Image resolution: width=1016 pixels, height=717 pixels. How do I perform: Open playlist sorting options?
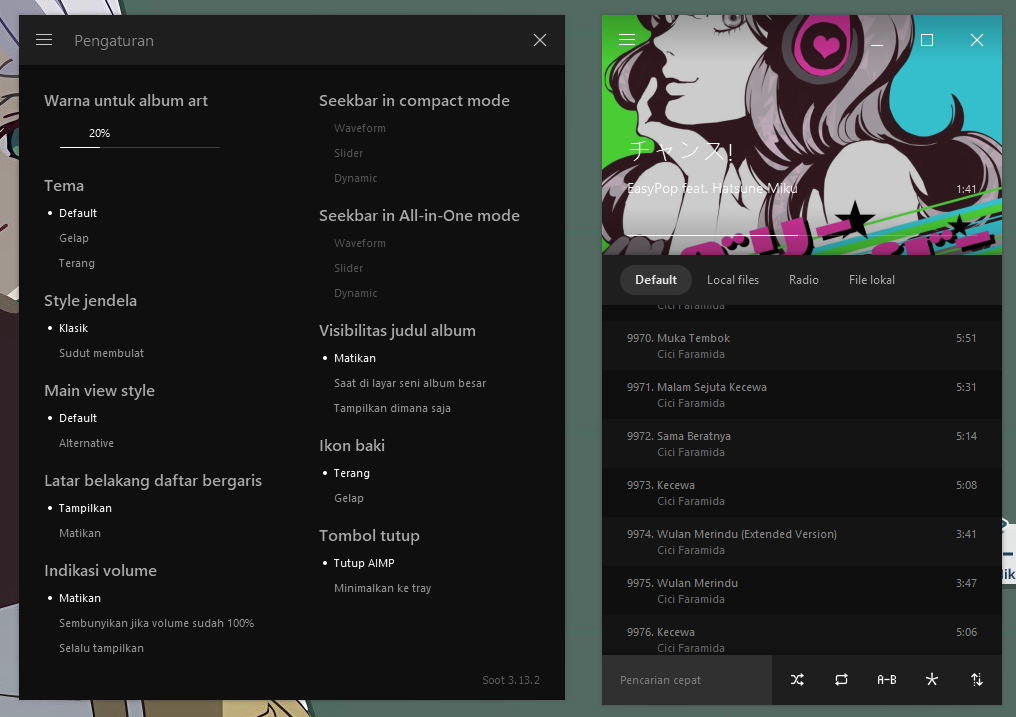click(x=976, y=679)
